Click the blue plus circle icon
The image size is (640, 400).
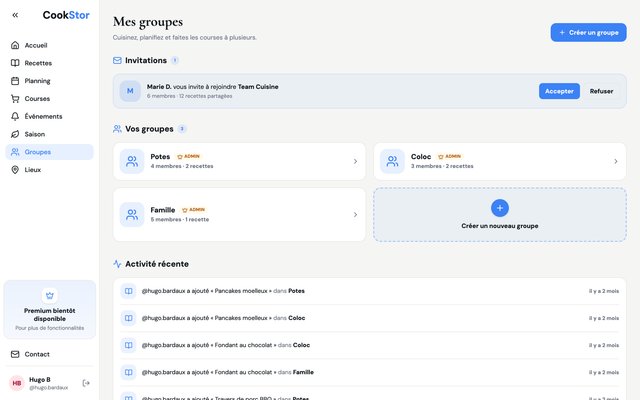[500, 208]
